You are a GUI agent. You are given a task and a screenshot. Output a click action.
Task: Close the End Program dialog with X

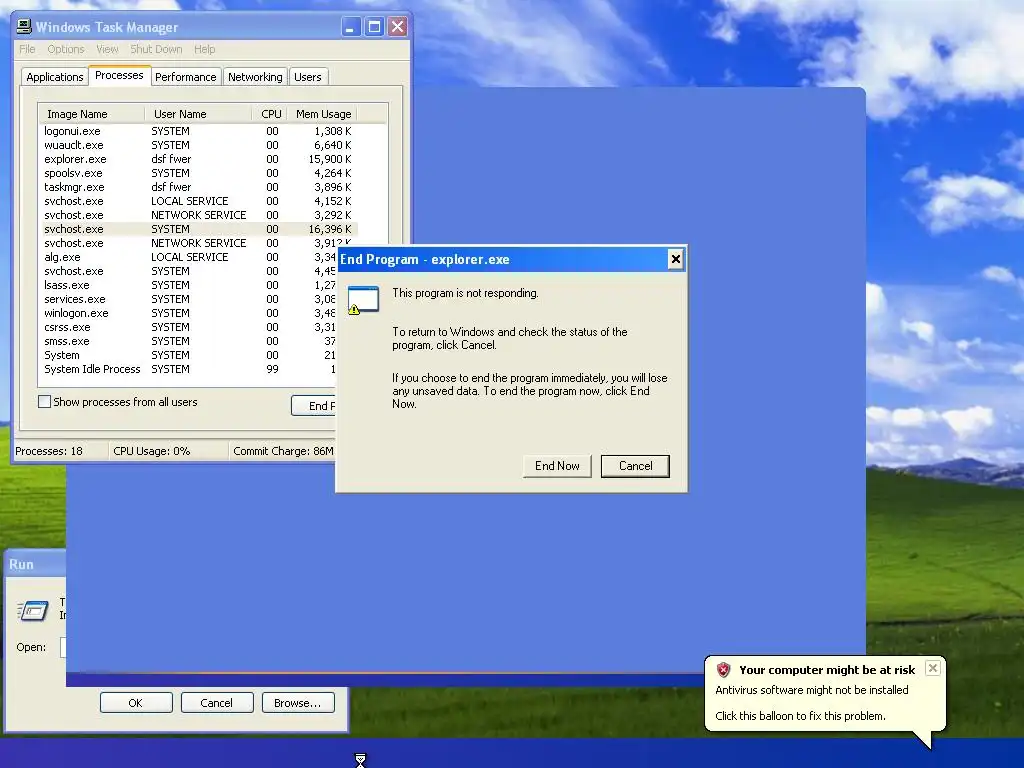[675, 259]
